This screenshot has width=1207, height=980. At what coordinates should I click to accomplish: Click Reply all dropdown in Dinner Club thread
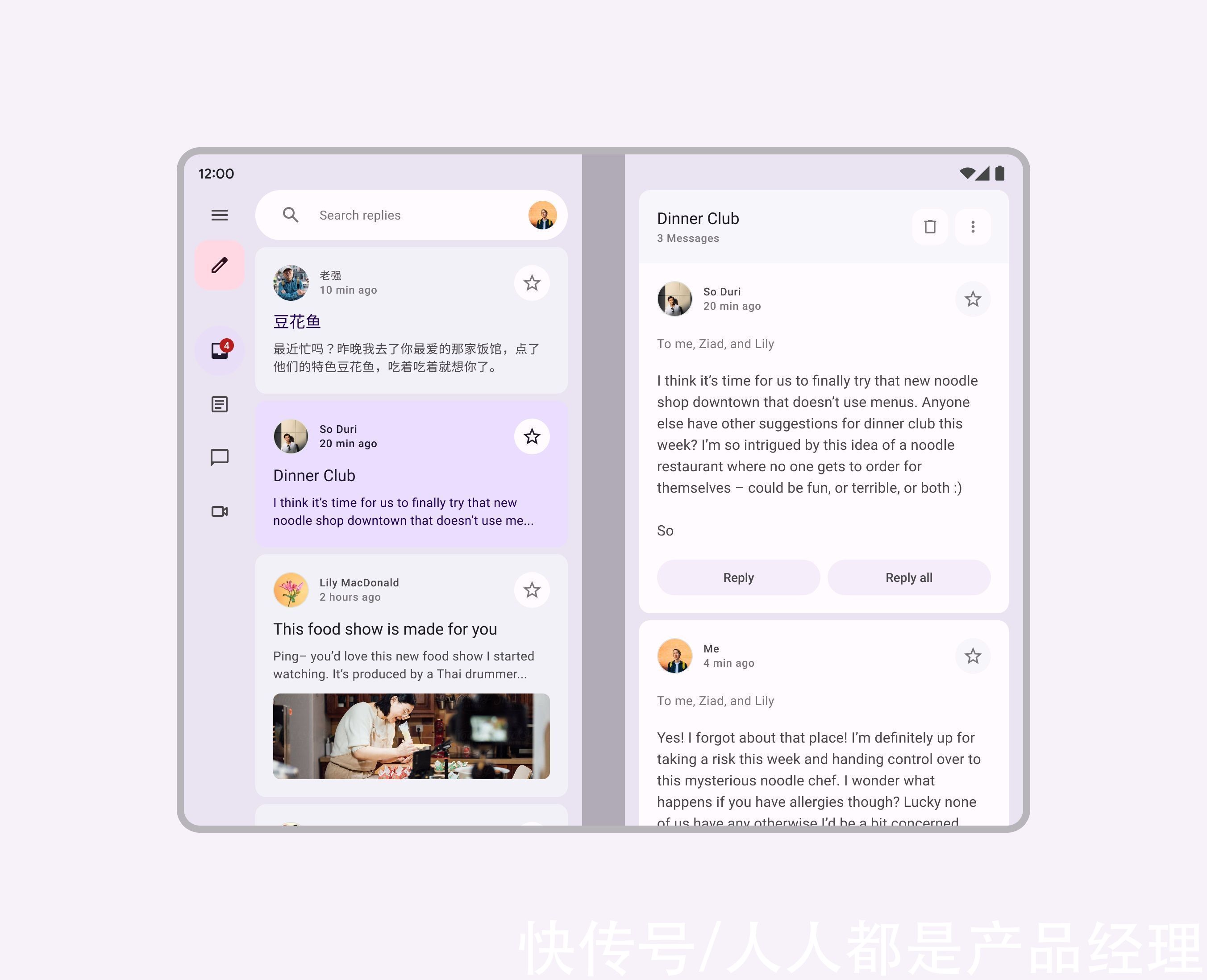[907, 577]
